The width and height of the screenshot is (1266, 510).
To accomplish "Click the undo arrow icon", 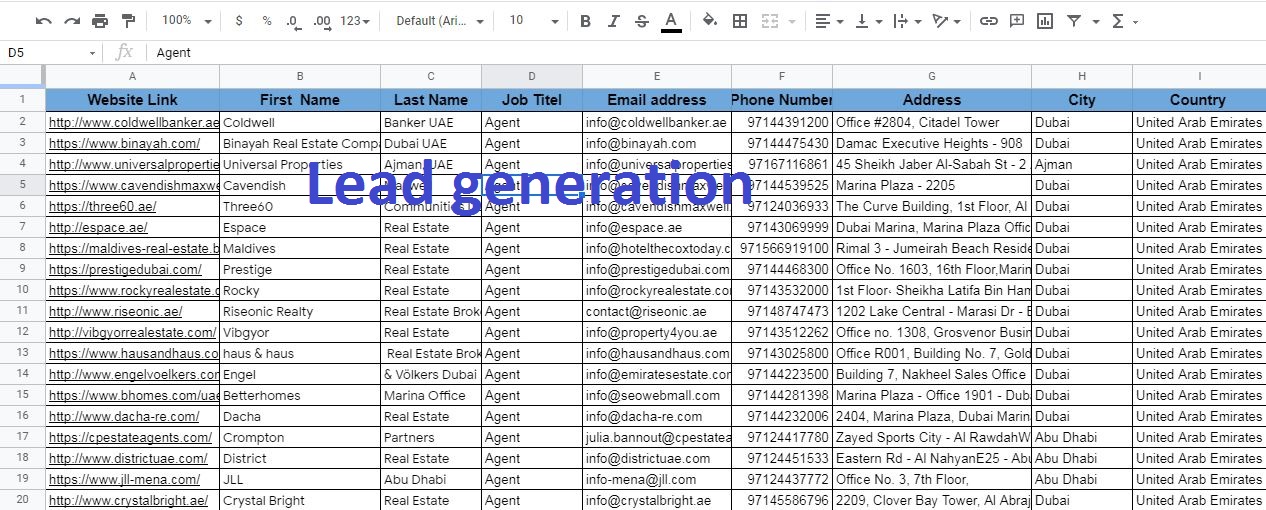I will pos(43,21).
